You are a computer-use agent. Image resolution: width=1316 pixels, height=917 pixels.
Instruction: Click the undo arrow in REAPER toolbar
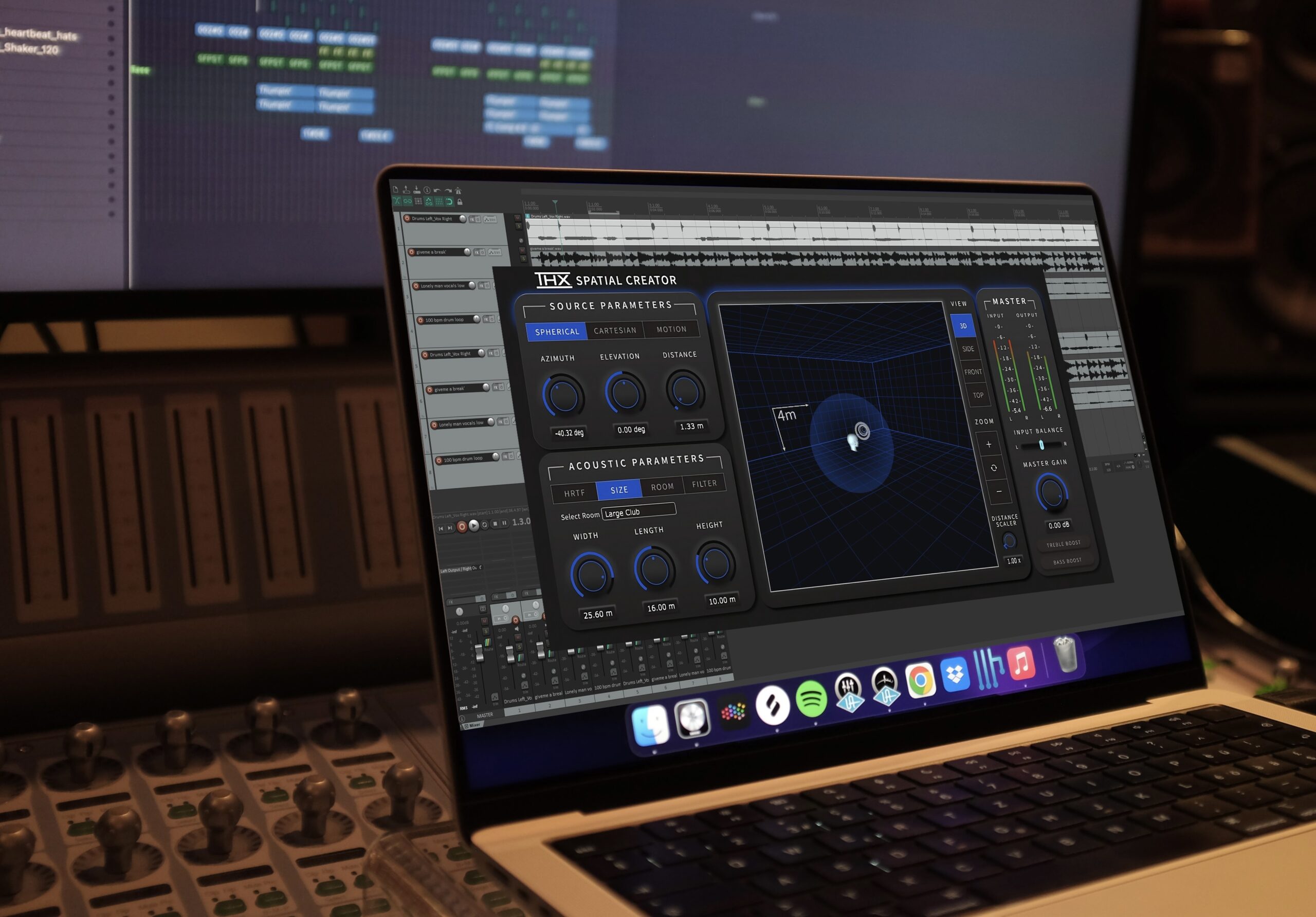437,191
